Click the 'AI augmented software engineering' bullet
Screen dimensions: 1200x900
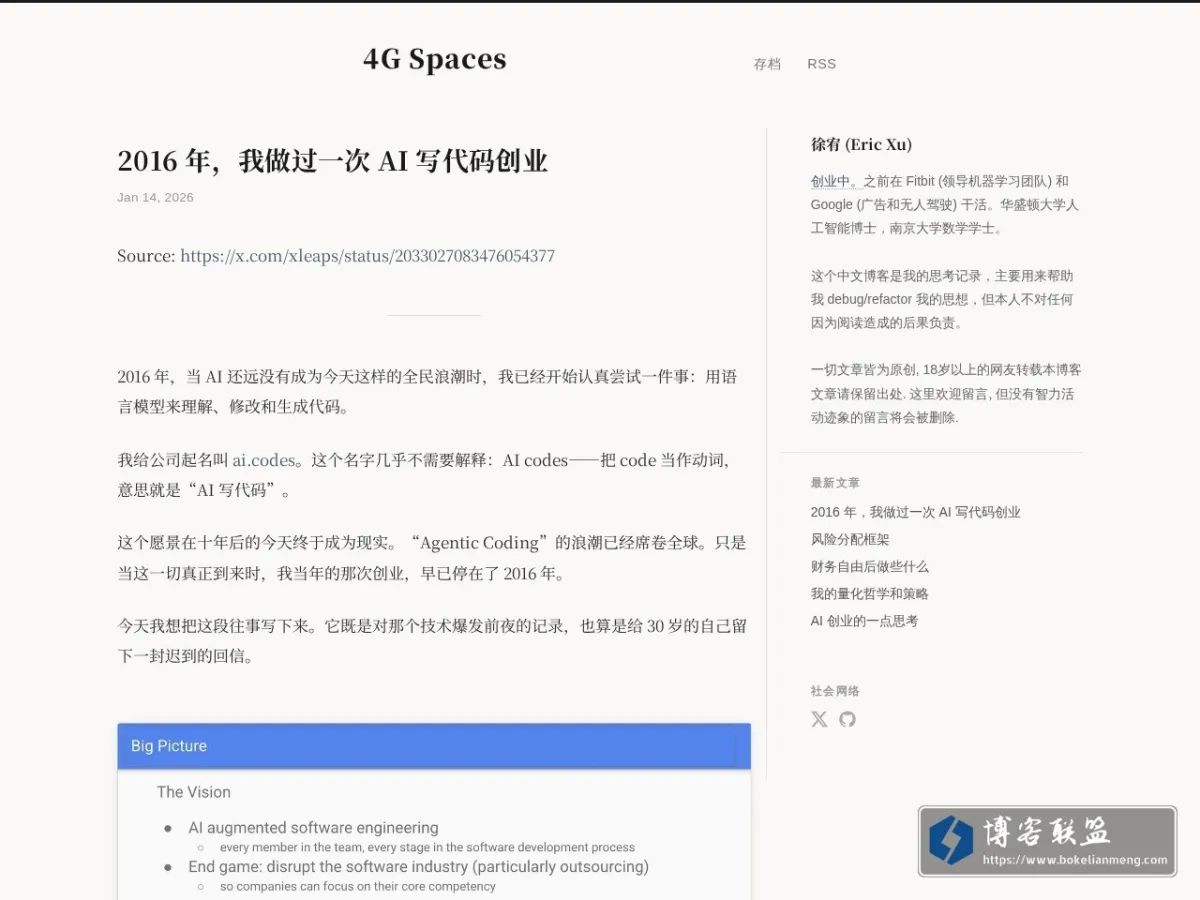[x=313, y=828]
